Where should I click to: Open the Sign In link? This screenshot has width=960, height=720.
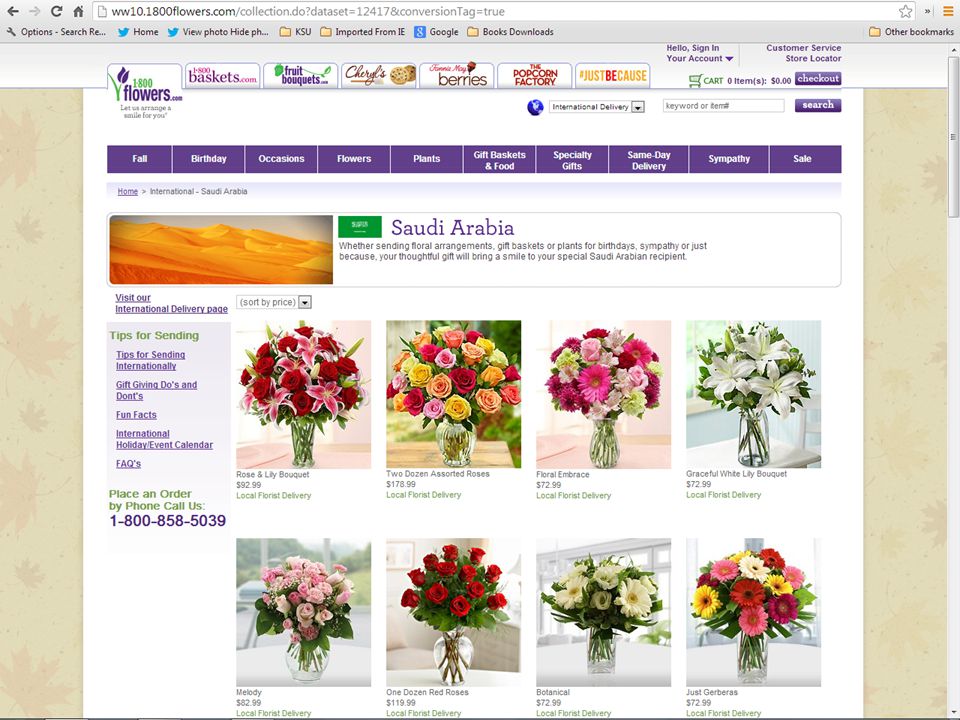tap(705, 48)
